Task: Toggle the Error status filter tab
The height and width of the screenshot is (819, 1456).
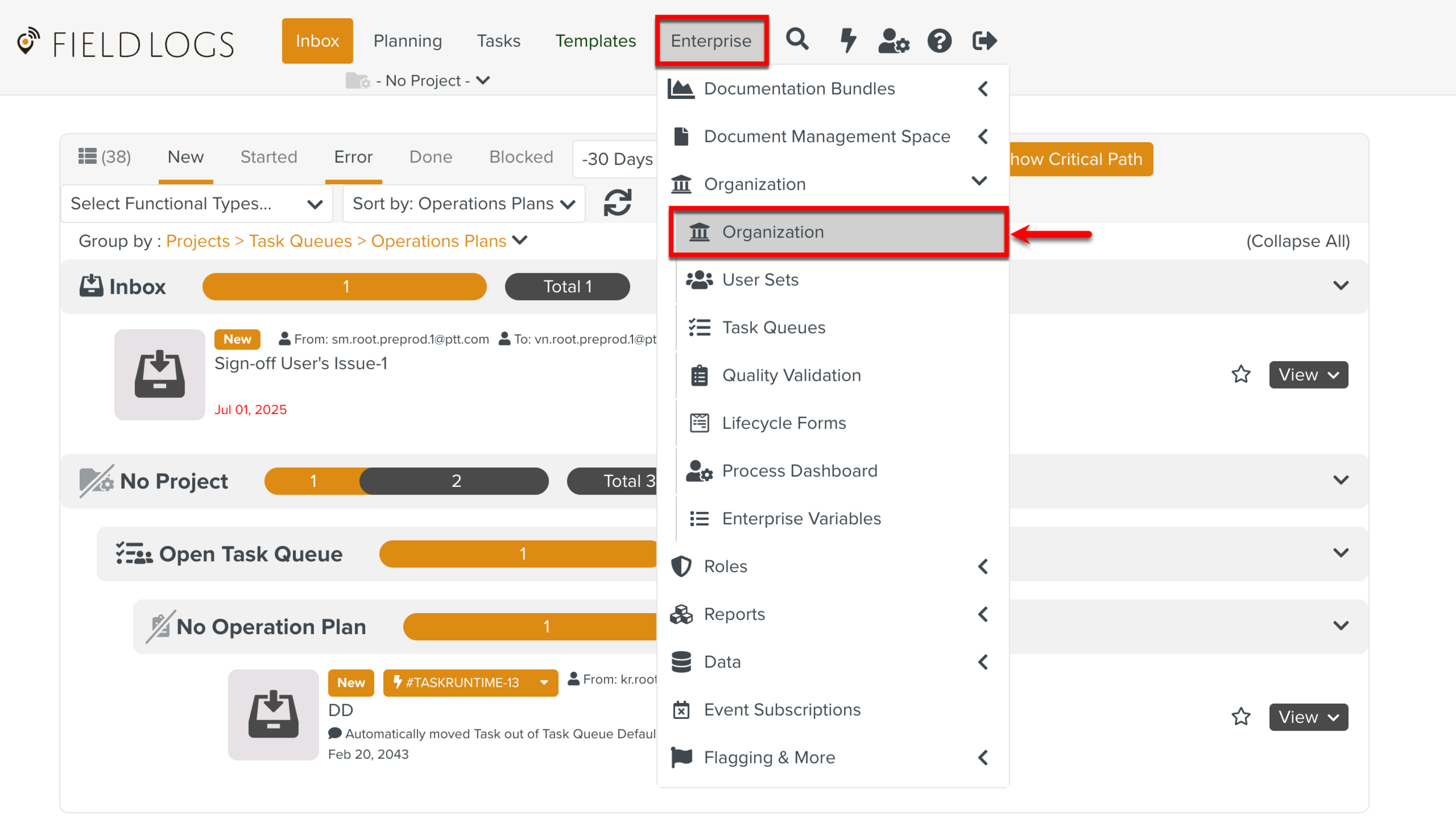Action: coord(353,157)
